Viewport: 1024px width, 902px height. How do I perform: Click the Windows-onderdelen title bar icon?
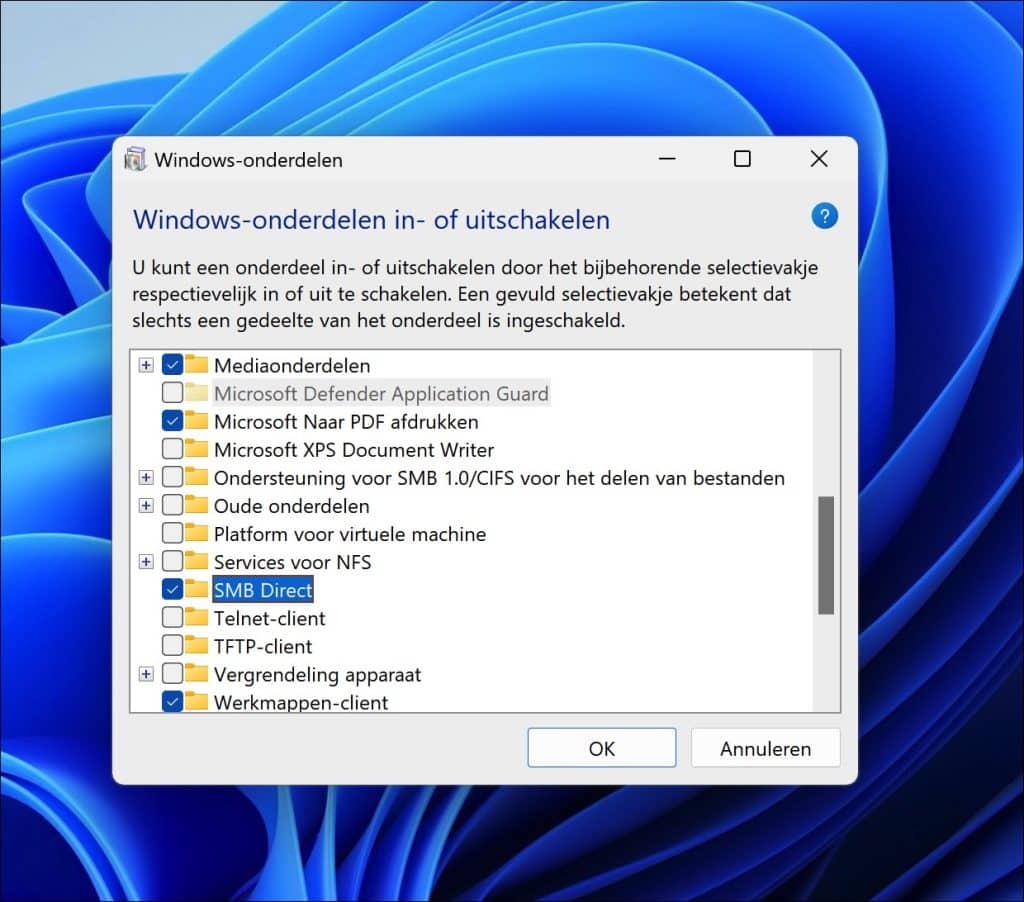pyautogui.click(x=135, y=159)
